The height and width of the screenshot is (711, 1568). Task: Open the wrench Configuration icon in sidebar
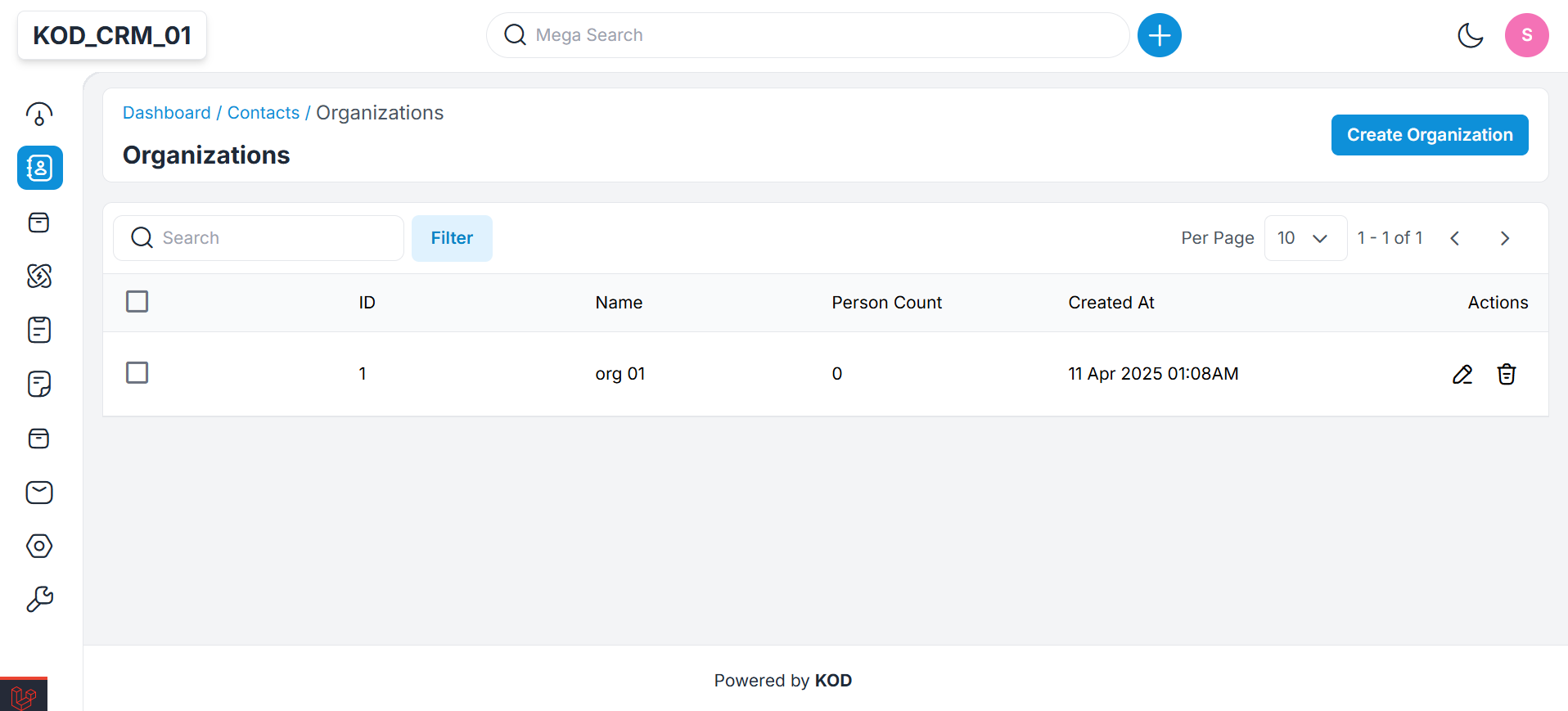tap(39, 599)
